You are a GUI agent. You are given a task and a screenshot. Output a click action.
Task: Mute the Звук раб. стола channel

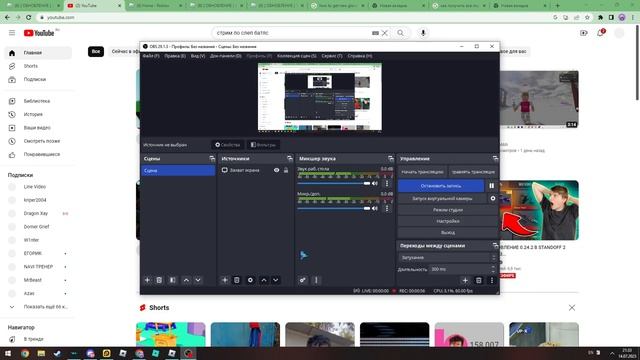375,184
